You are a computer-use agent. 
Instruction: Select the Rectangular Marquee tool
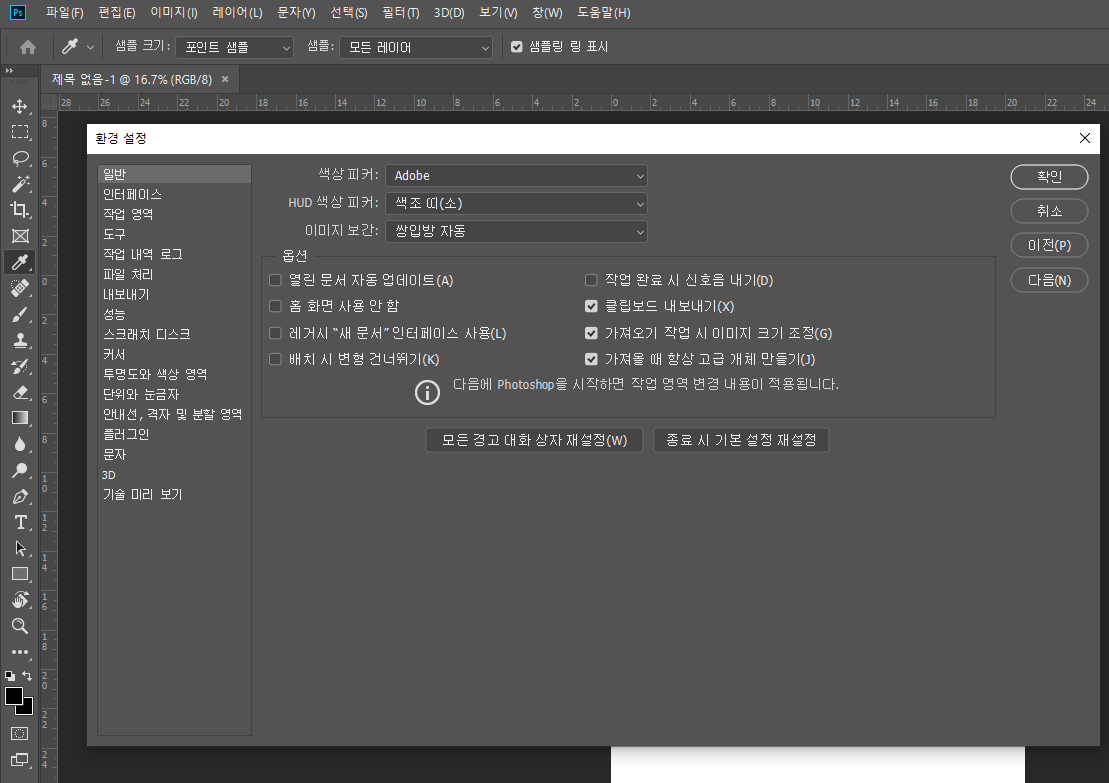pos(20,132)
